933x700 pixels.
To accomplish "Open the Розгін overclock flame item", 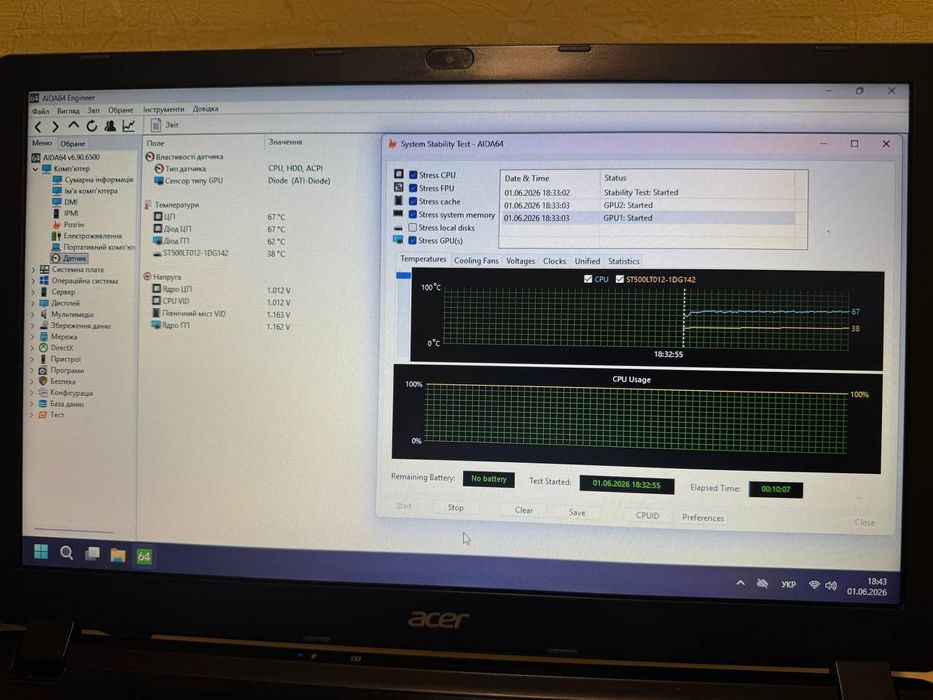I will 74,224.
